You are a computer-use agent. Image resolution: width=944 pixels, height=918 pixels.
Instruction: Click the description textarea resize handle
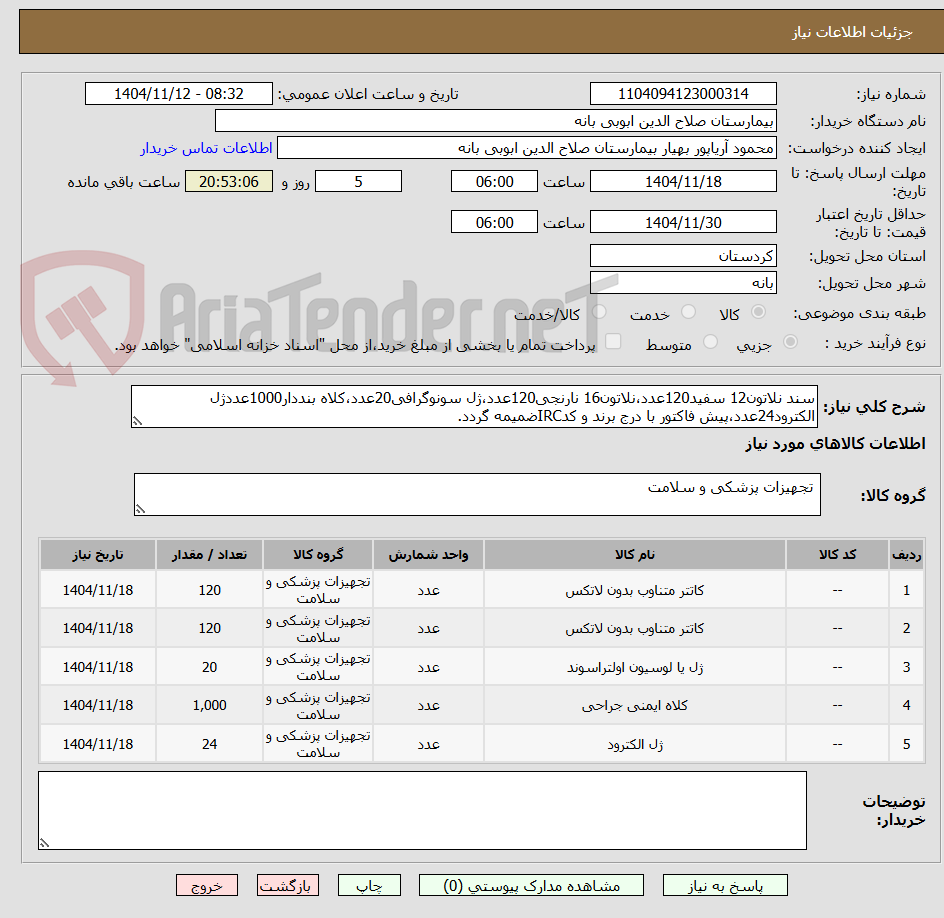(137, 421)
